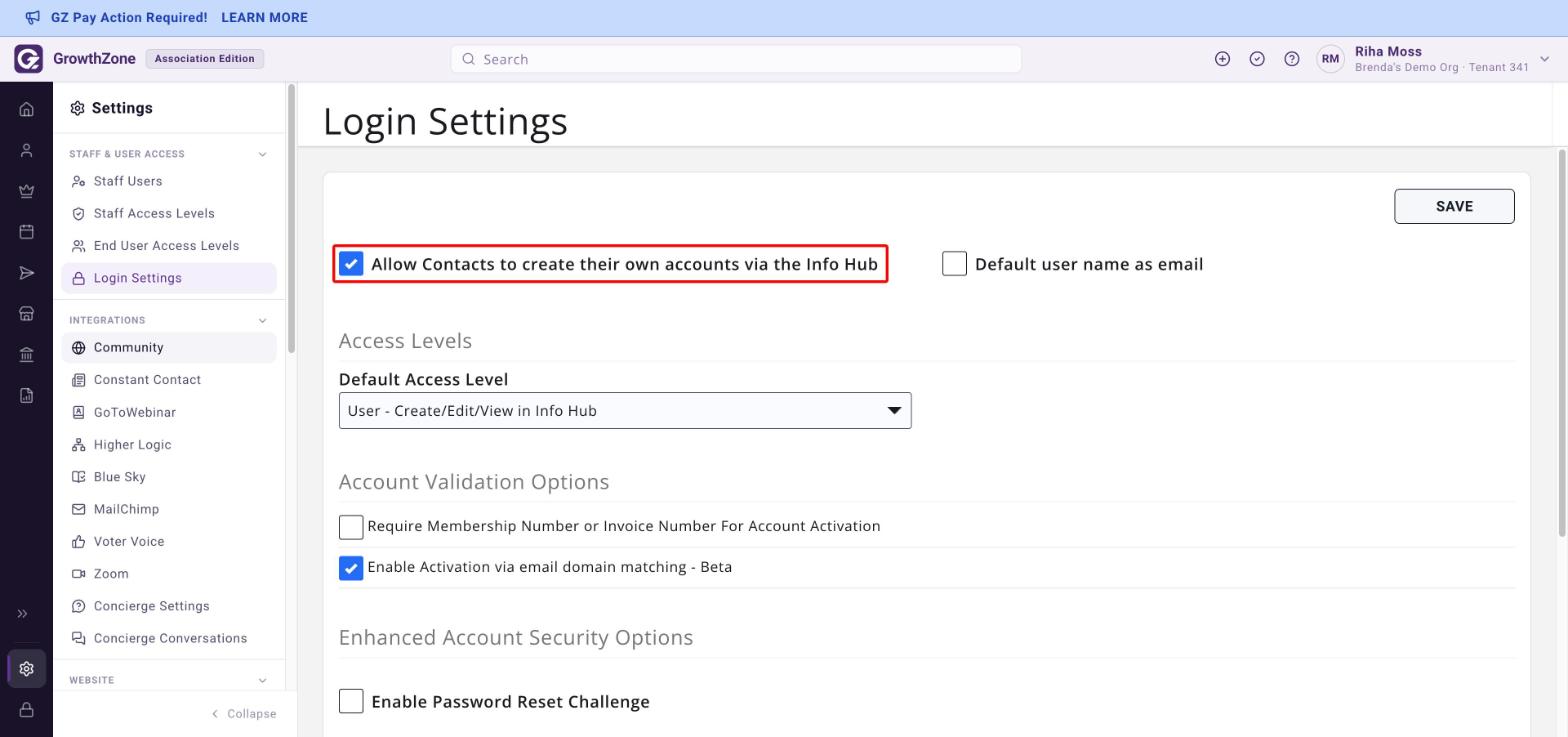Open the Contacts person icon in rail

click(27, 150)
